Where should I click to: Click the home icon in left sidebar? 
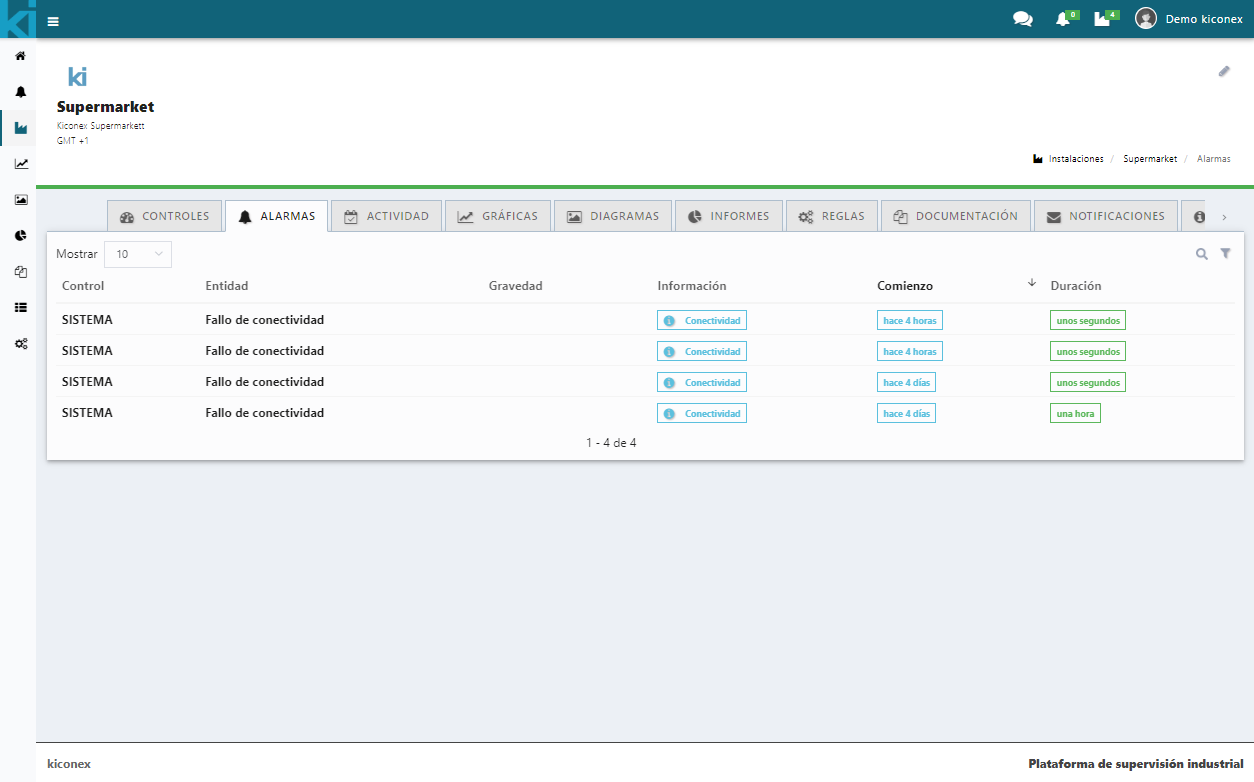20,56
